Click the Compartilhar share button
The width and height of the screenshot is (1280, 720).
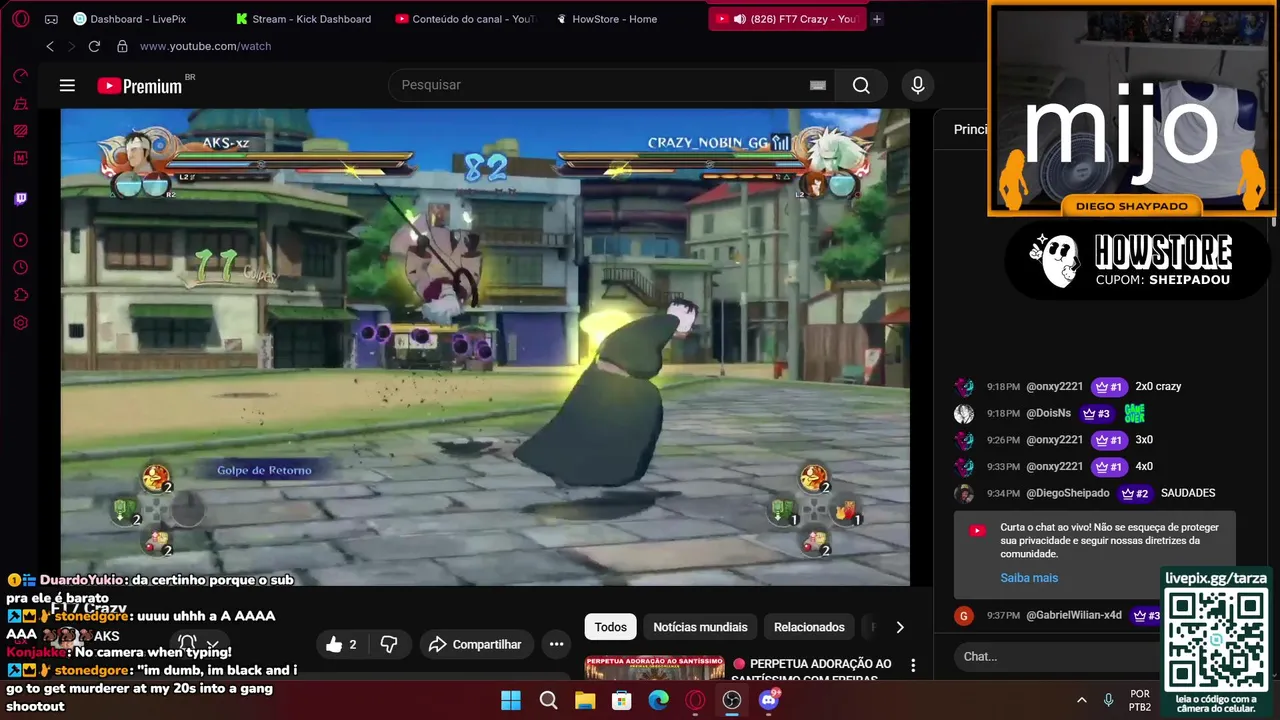tap(476, 645)
